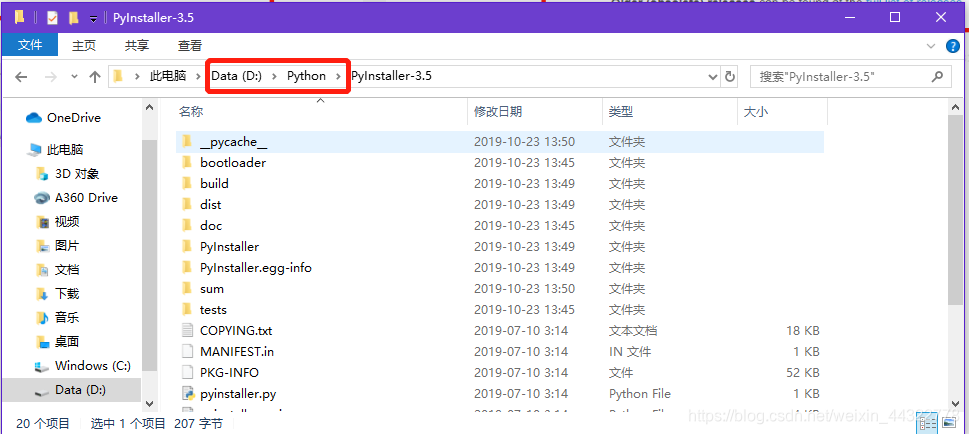Screen dimensions: 969x434
Task: Navigate to Python in address breadcrumb
Action: tap(306, 77)
